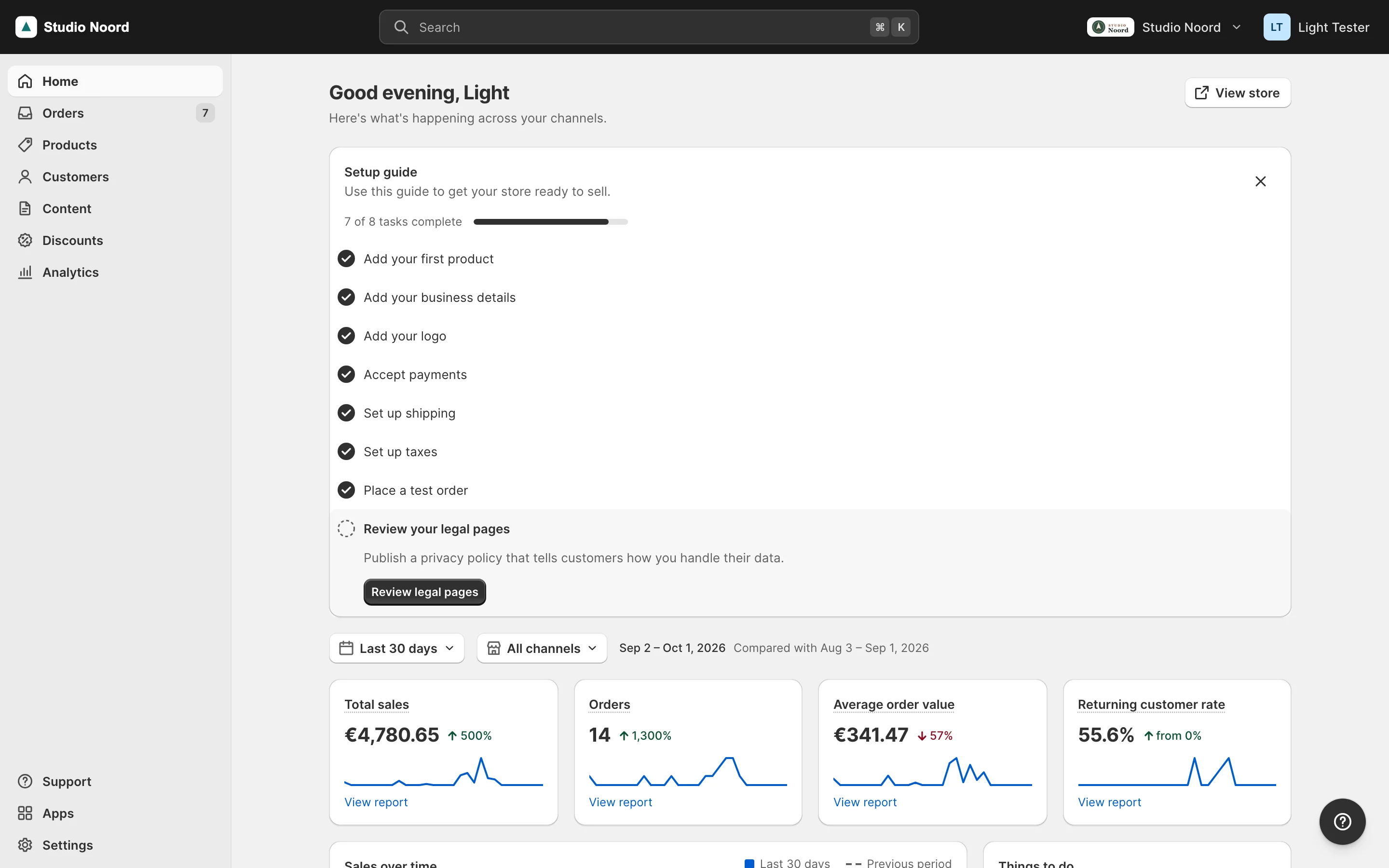Click the ⌘ K shortcut hint
Image resolution: width=1389 pixels, height=868 pixels.
pos(890,27)
